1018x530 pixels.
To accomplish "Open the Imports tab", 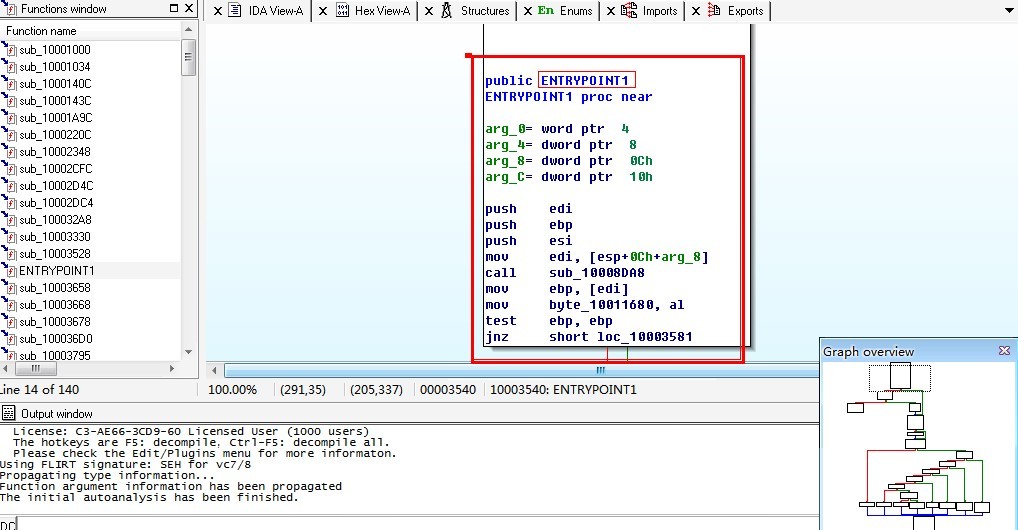I will pos(660,11).
